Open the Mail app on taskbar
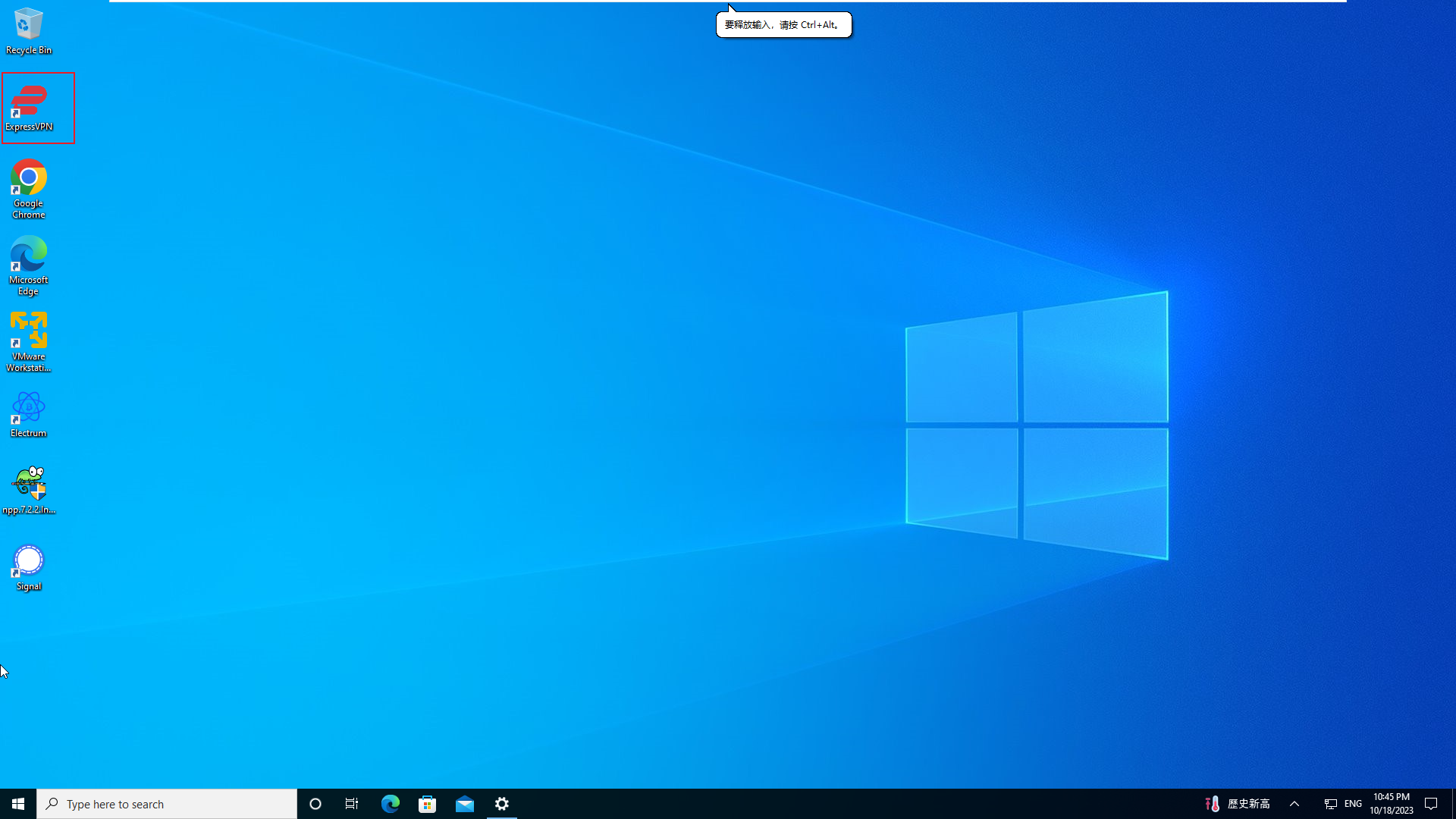This screenshot has width=1456, height=819. 465,804
